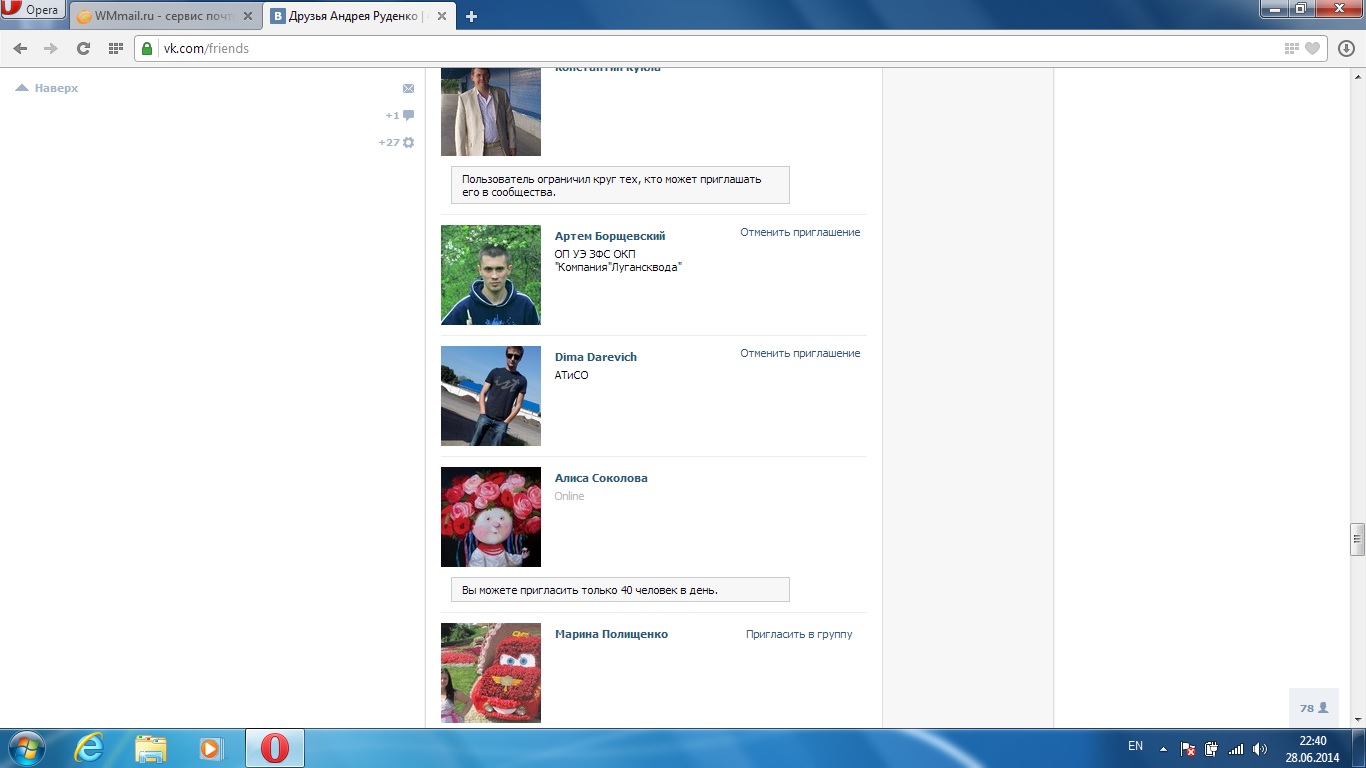Open the +27 gear notification icon
The image size is (1366, 768).
tap(396, 143)
